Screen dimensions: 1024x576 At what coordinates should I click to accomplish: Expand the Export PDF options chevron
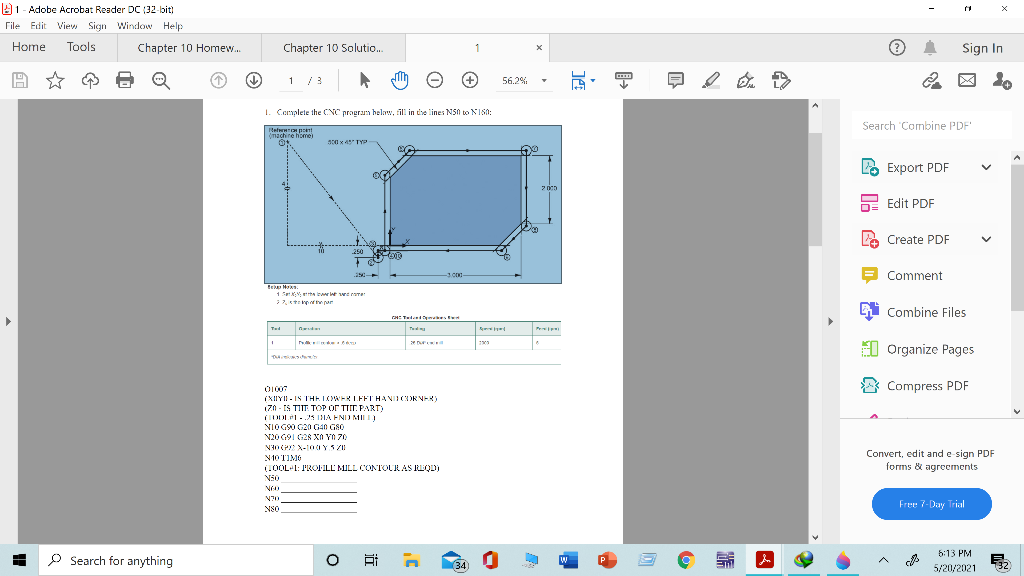click(x=987, y=167)
